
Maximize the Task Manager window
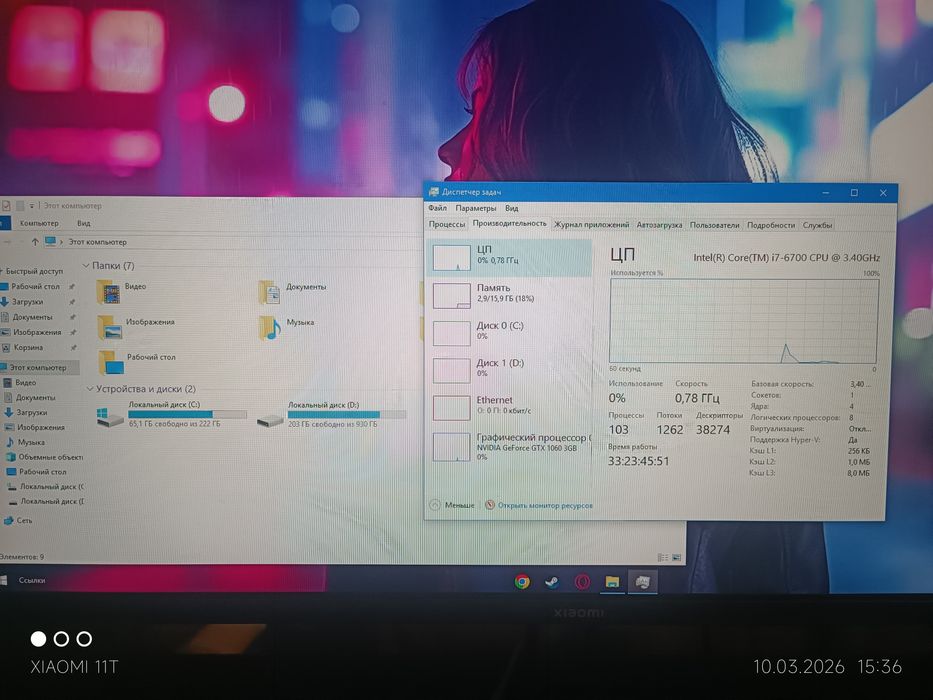(854, 193)
